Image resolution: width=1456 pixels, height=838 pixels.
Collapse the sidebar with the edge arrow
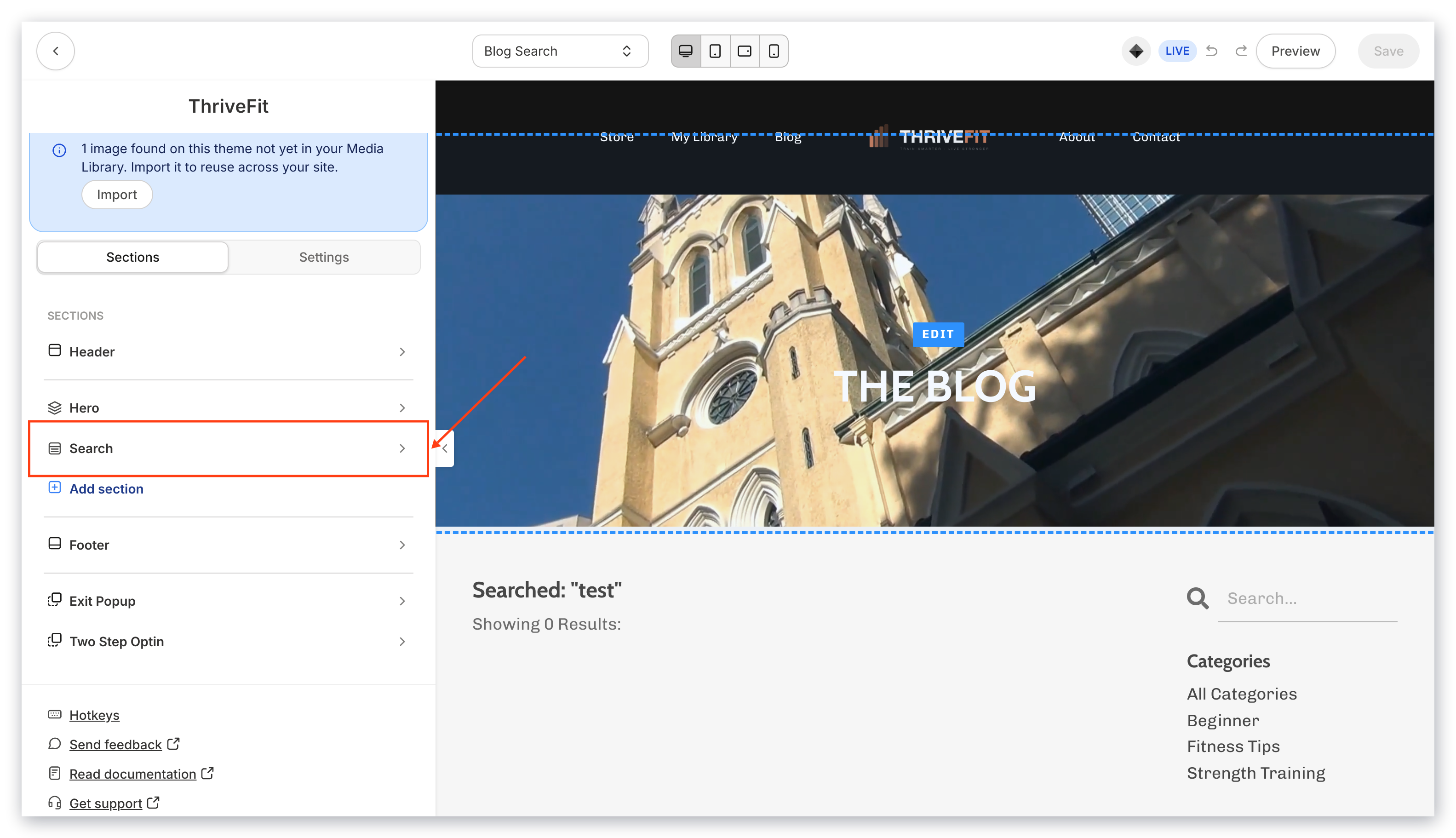pyautogui.click(x=445, y=448)
